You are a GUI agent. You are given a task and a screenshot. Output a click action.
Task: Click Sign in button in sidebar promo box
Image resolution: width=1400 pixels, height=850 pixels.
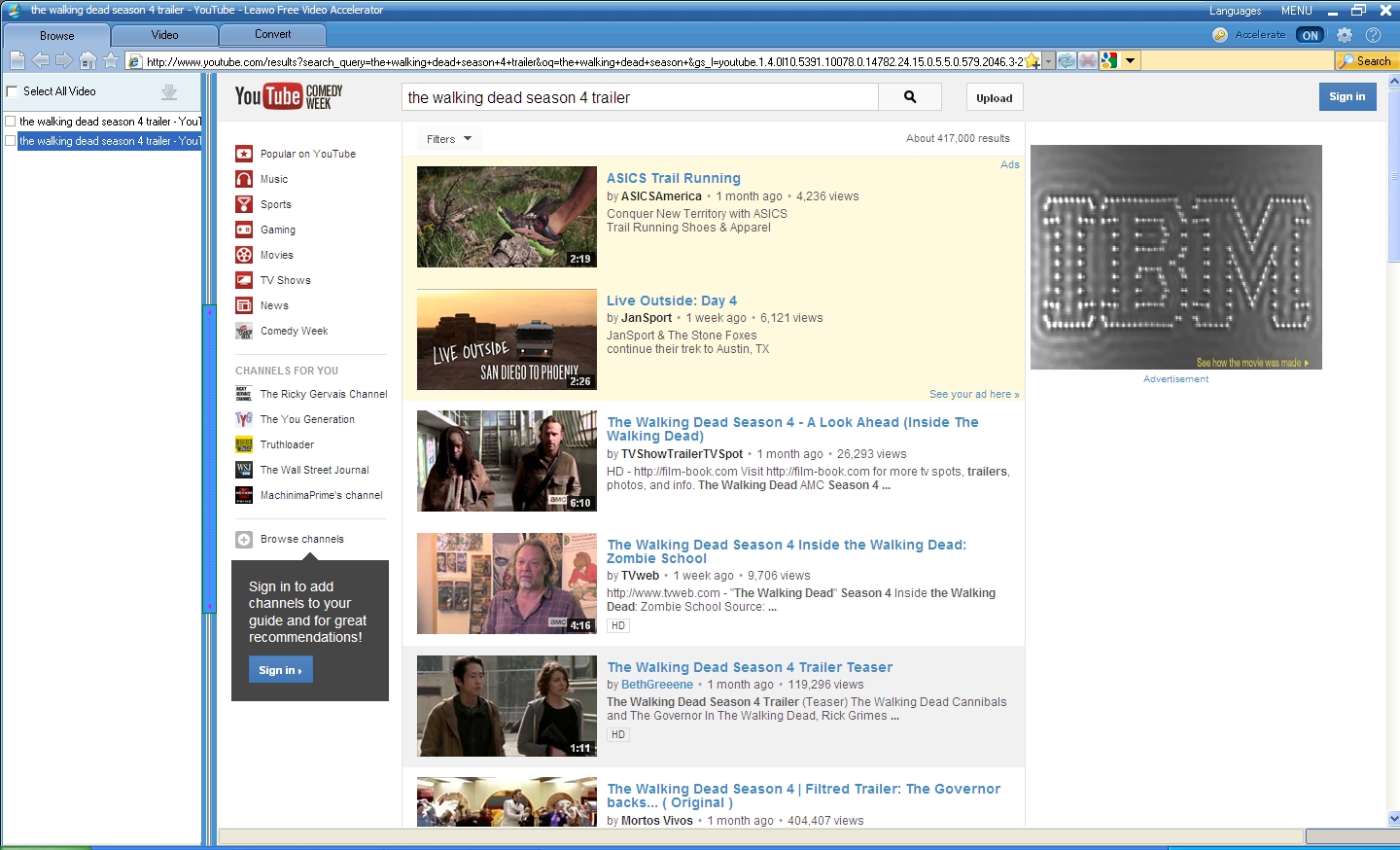coord(280,670)
